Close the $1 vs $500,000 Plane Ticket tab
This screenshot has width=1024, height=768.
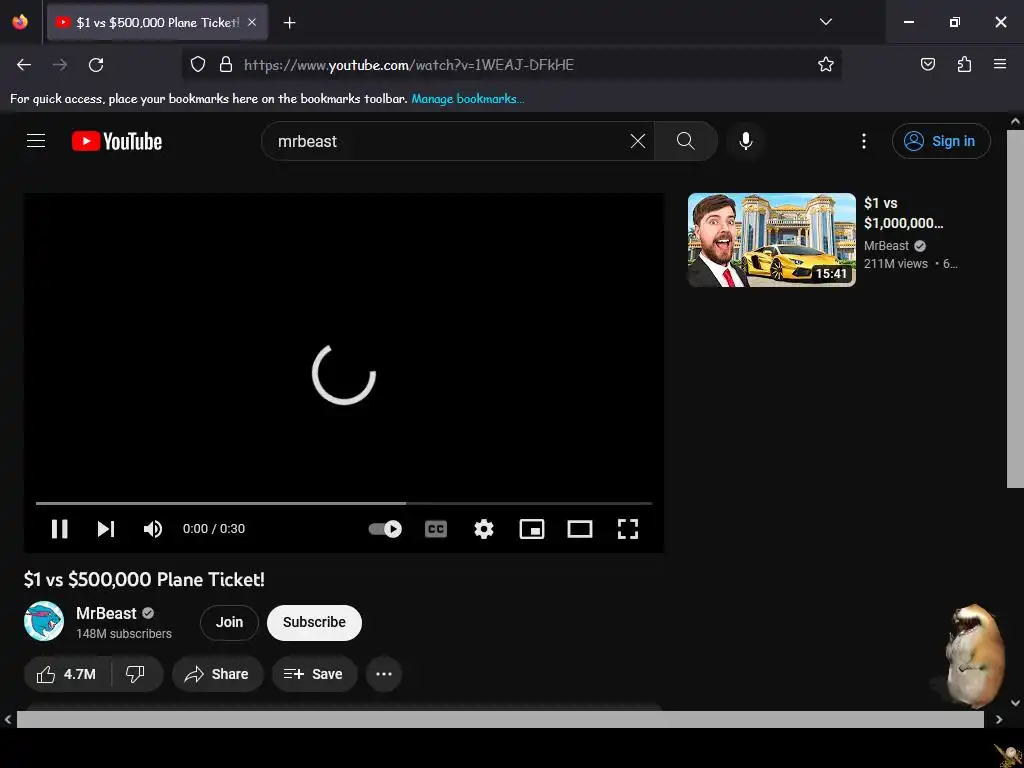point(252,22)
